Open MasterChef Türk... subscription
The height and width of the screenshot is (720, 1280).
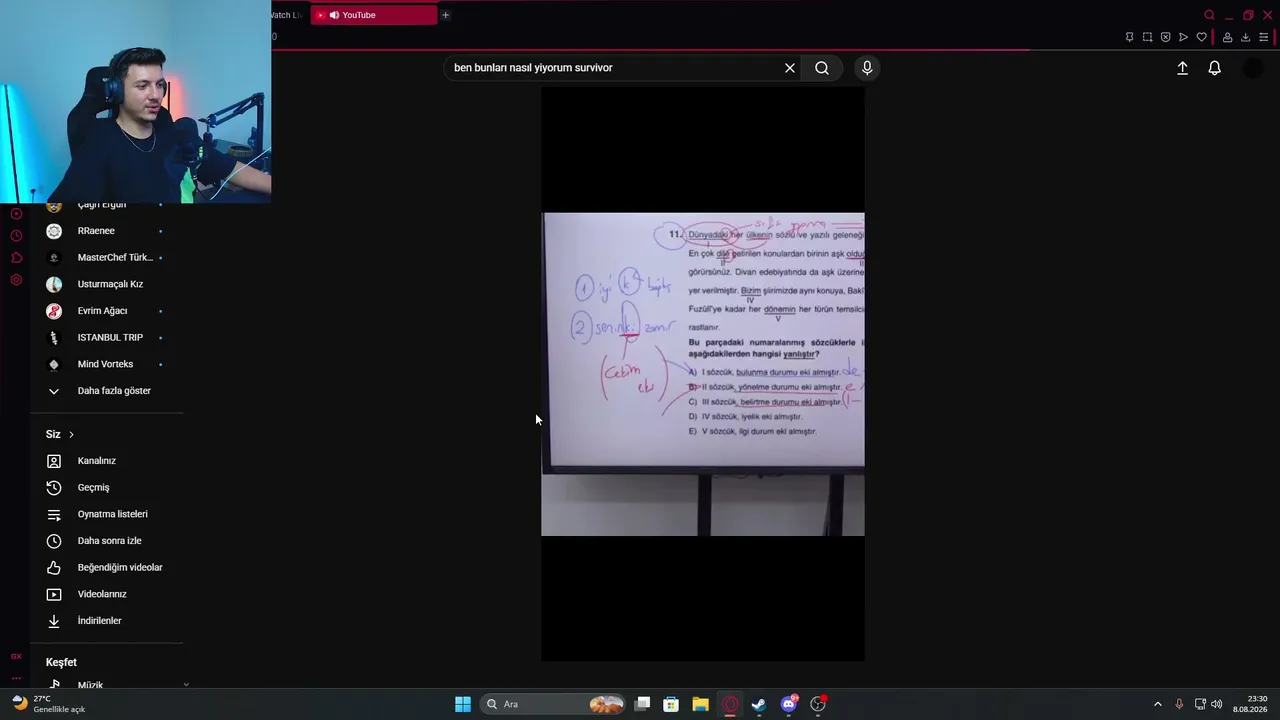click(x=106, y=257)
